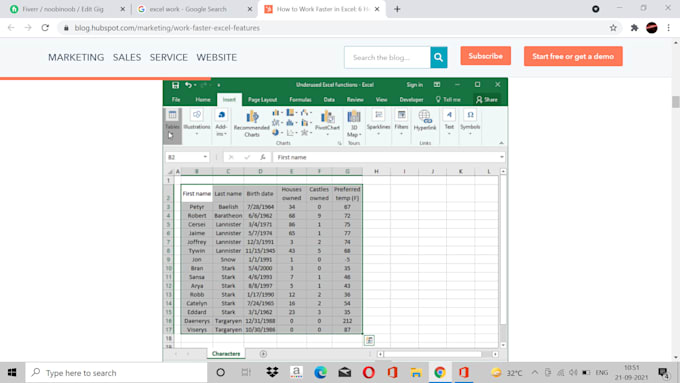The height and width of the screenshot is (383, 680).
Task: Open a new browser tab
Action: point(397,9)
